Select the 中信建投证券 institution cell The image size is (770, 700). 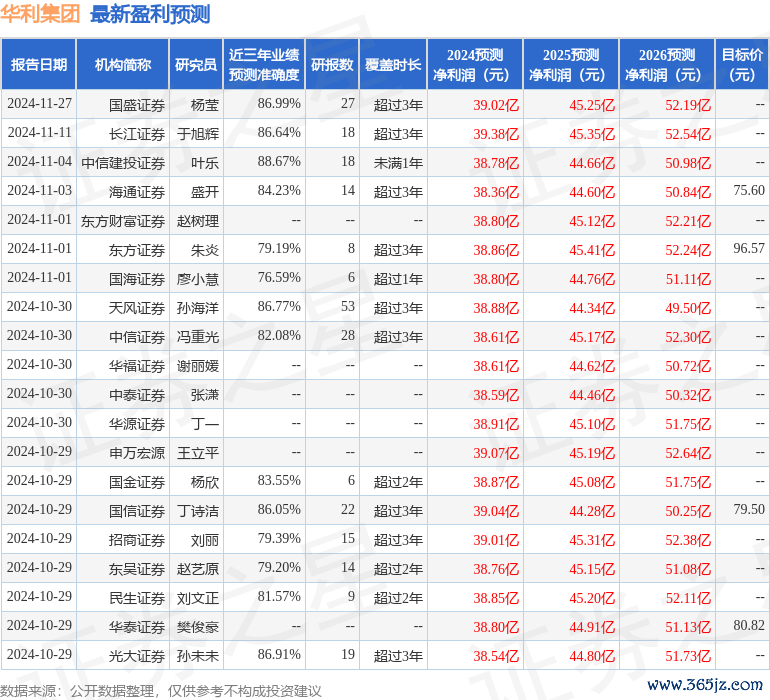tap(123, 163)
